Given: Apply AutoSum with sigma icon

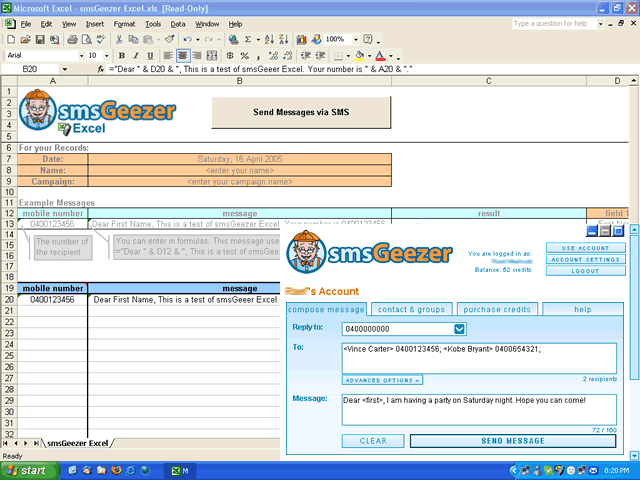Looking at the screenshot, I should pyautogui.click(x=248, y=40).
